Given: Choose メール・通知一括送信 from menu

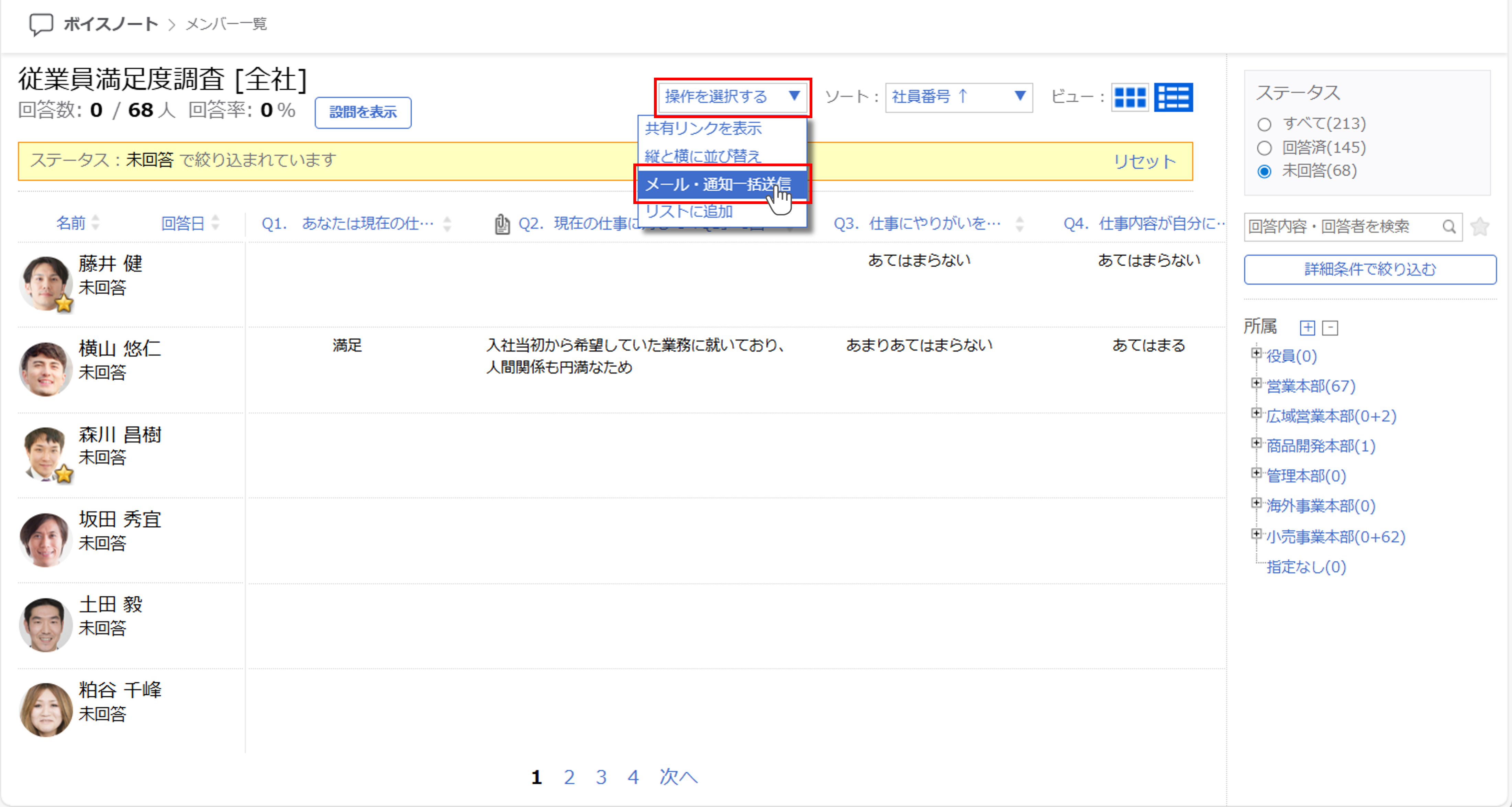Looking at the screenshot, I should (x=718, y=184).
